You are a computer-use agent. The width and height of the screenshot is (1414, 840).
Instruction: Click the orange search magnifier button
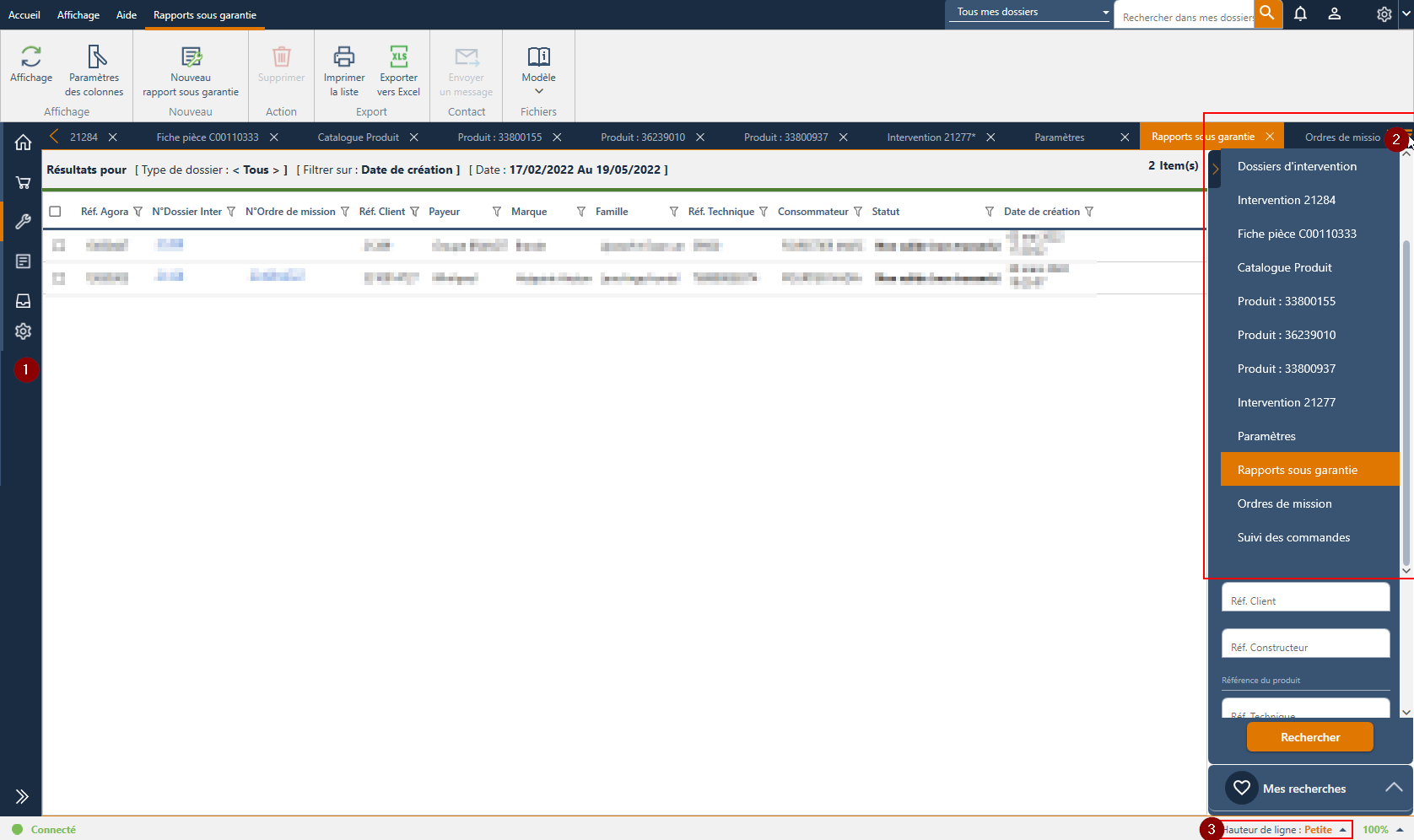[1267, 13]
